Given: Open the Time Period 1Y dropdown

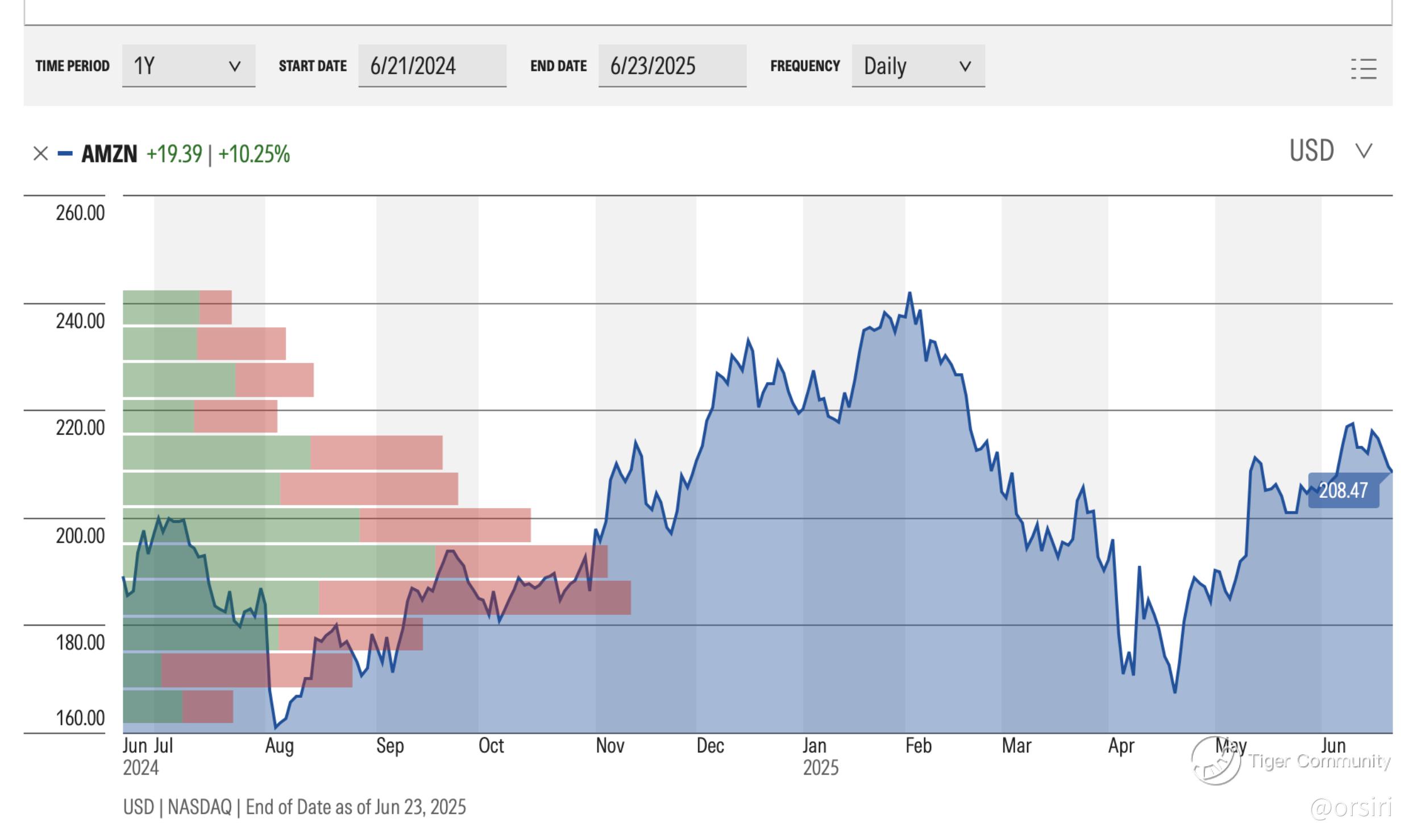Looking at the screenshot, I should point(188,66).
